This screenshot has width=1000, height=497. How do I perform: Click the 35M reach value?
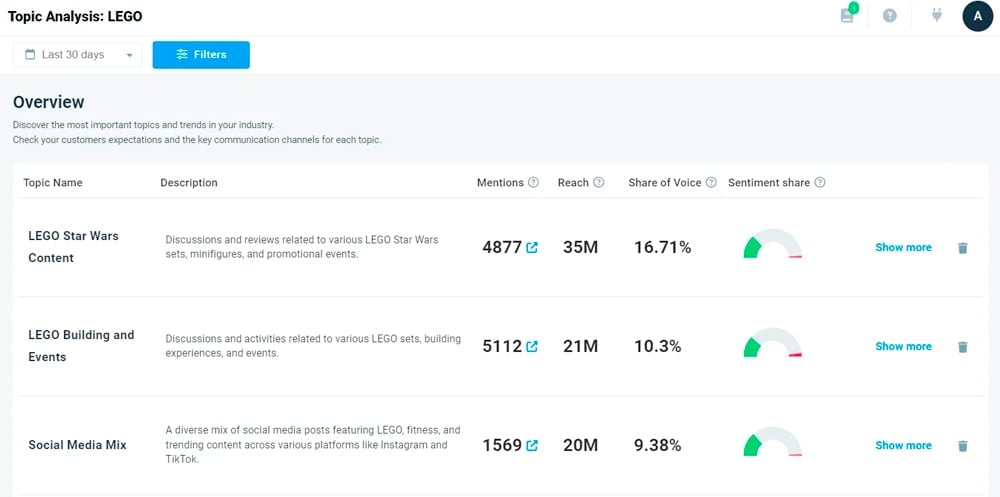580,248
